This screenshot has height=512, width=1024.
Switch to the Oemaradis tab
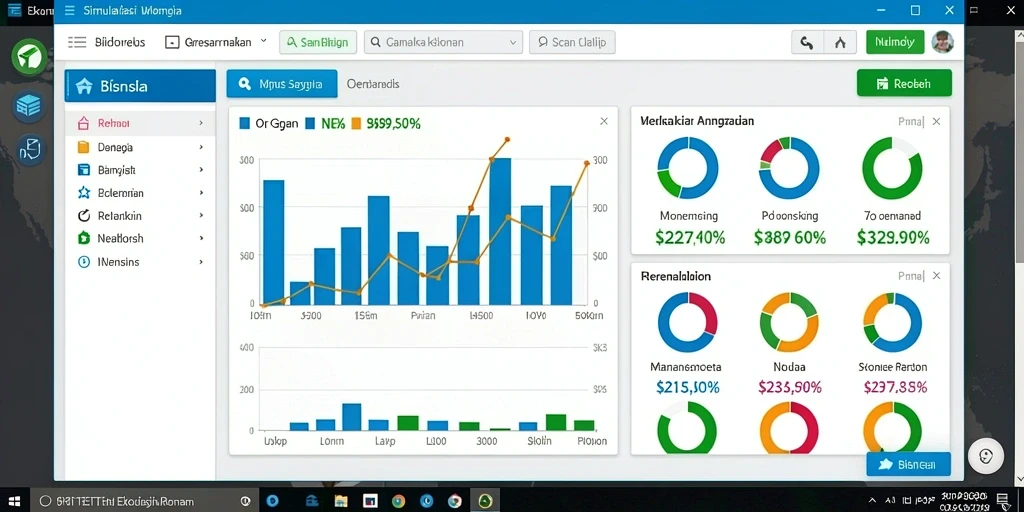point(373,84)
